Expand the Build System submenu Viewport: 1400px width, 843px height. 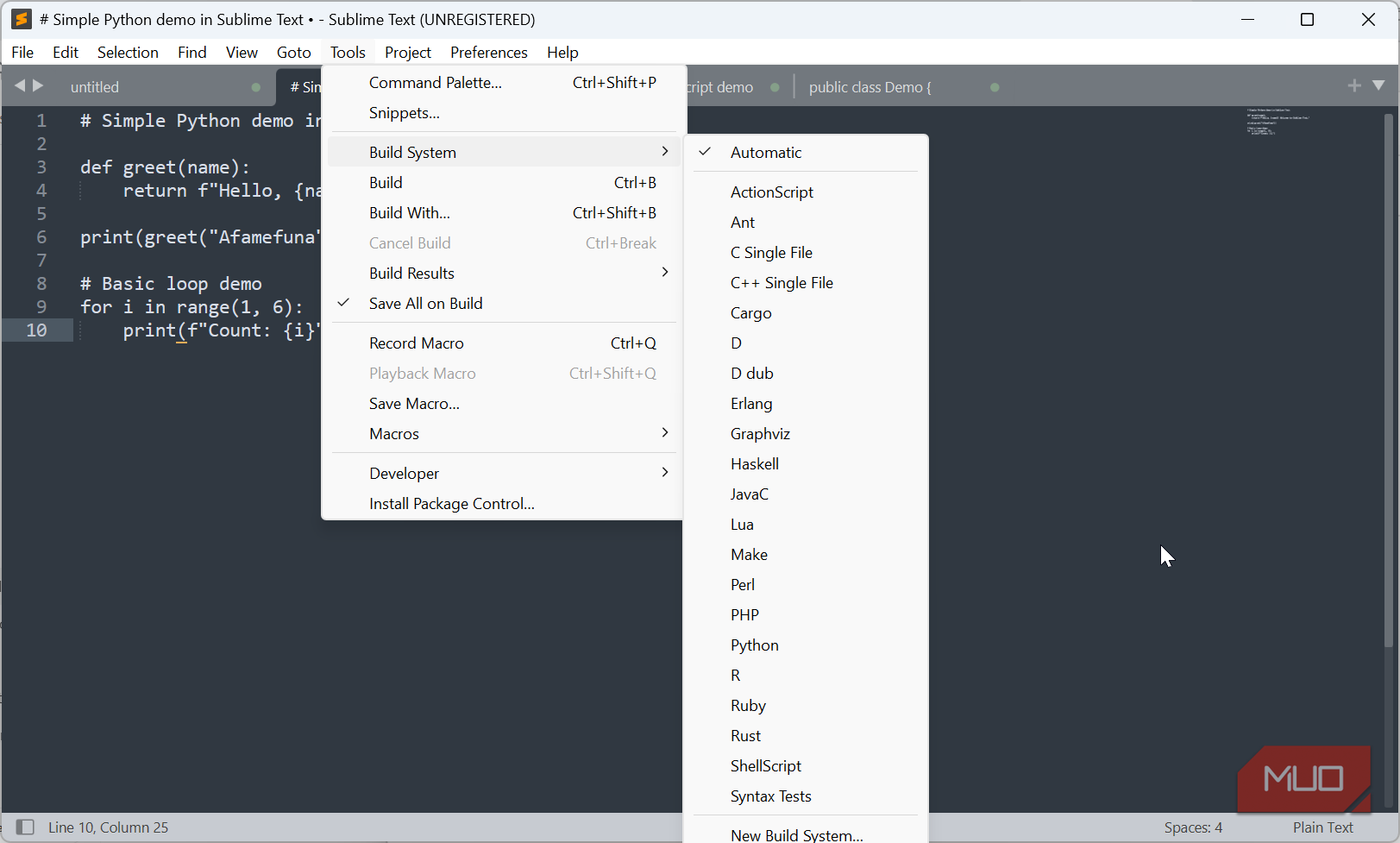click(x=504, y=153)
